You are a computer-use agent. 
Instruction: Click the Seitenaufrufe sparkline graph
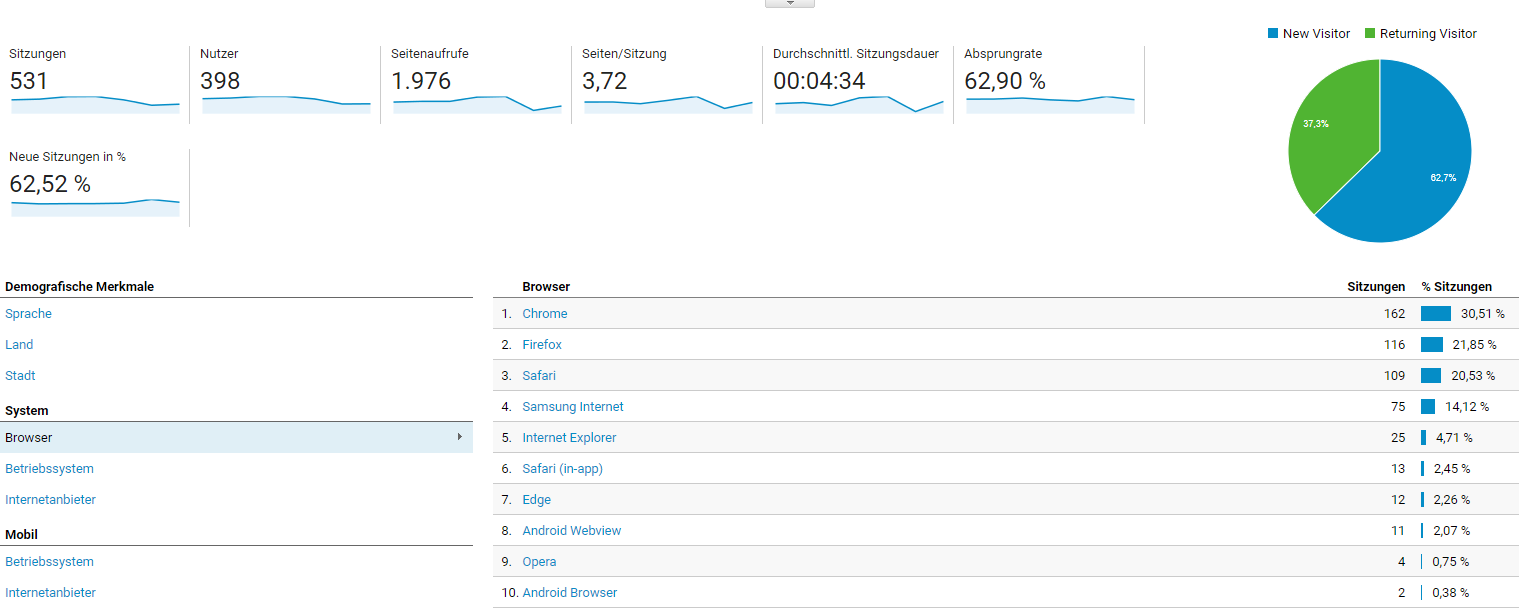(x=476, y=104)
